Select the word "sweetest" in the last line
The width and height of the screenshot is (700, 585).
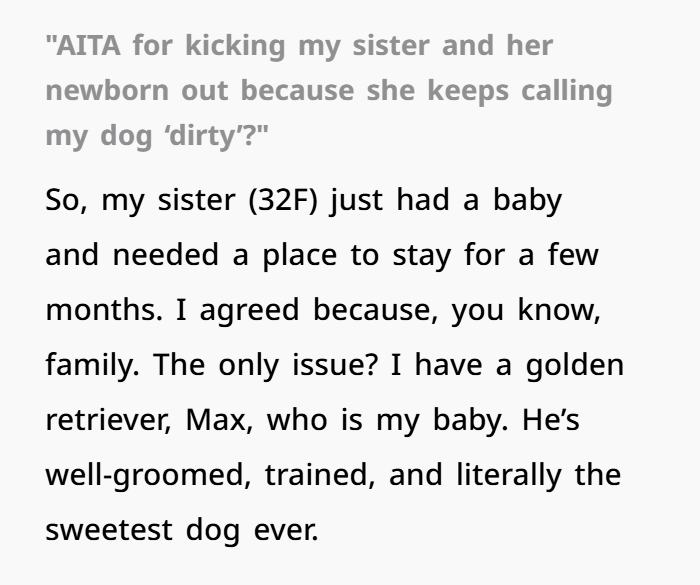click(x=109, y=531)
